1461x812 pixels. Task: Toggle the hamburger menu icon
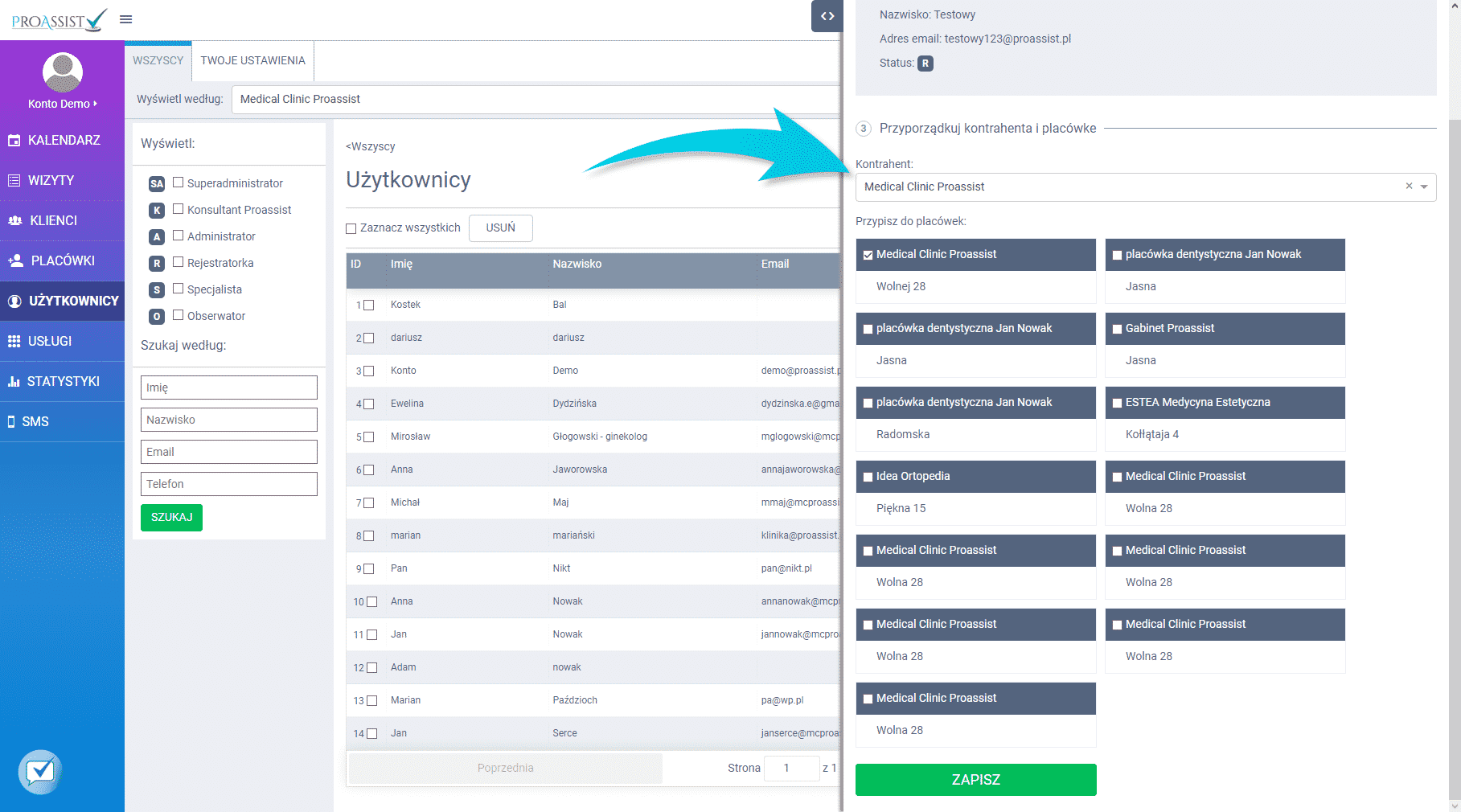click(x=125, y=19)
